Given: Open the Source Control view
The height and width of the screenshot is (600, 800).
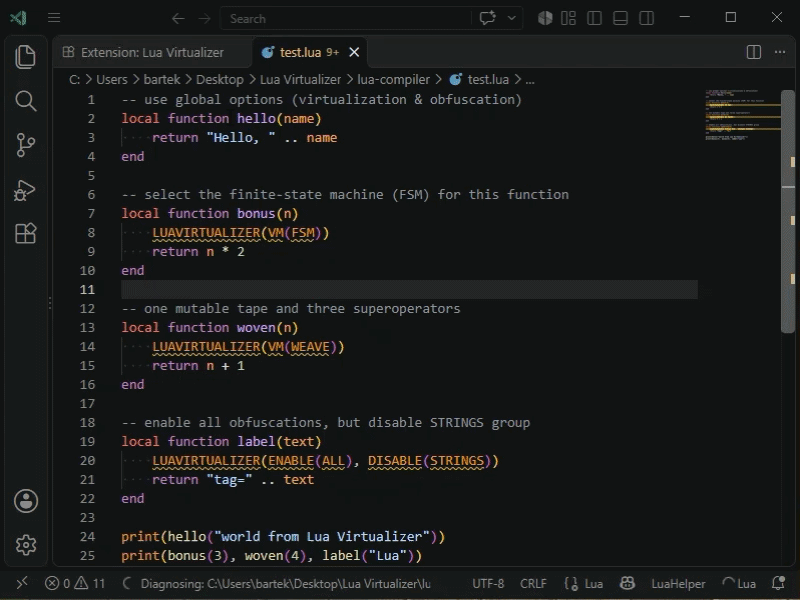Looking at the screenshot, I should (x=26, y=145).
